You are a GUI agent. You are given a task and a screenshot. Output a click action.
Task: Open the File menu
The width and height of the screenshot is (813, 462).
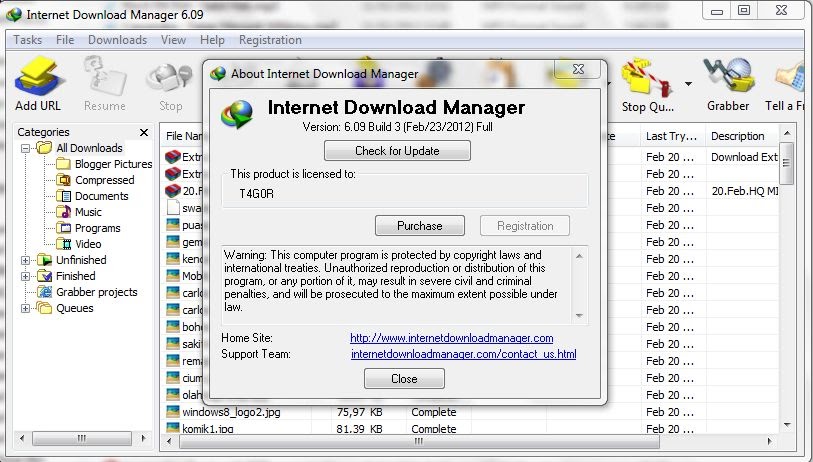click(x=65, y=40)
